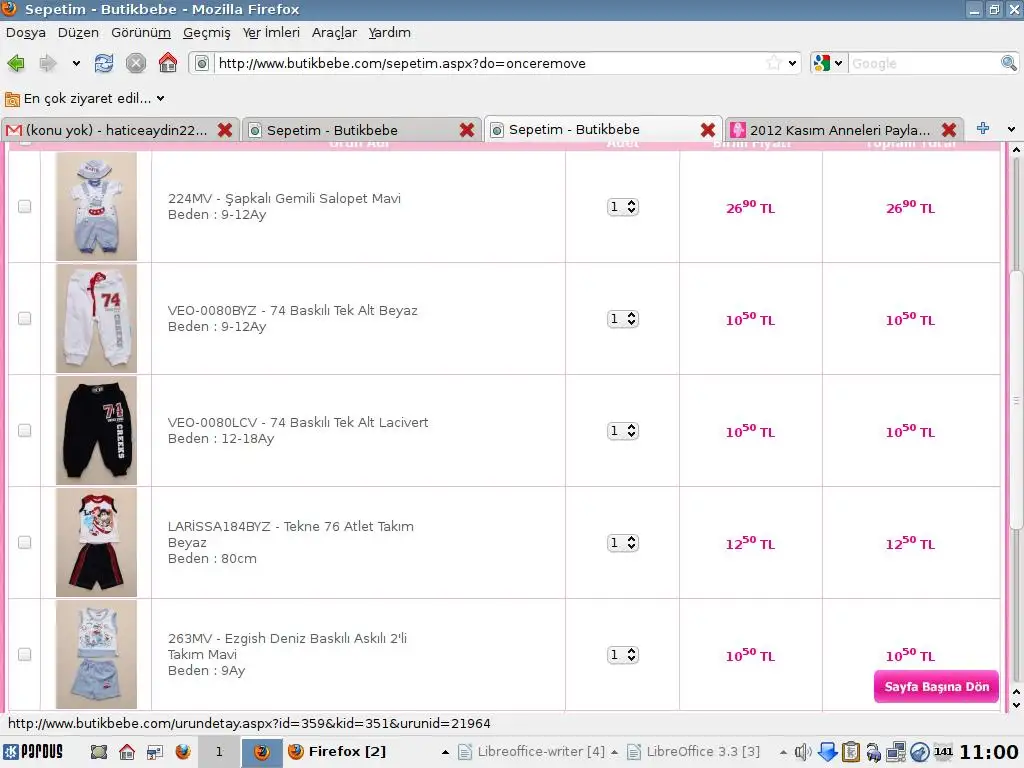Expand the hidden system tray icons arrow
The height and width of the screenshot is (768, 1024).
pos(784,752)
